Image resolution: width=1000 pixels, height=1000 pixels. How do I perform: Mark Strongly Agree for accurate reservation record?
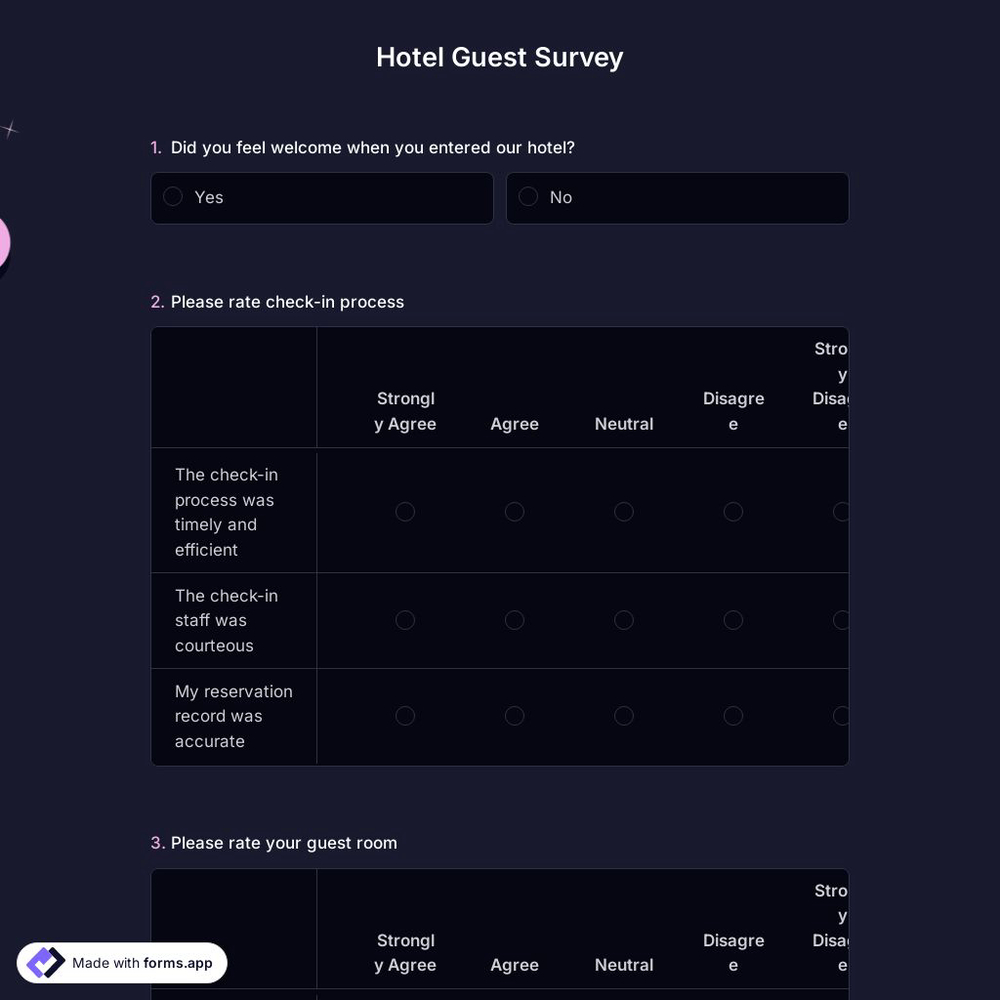pos(405,715)
